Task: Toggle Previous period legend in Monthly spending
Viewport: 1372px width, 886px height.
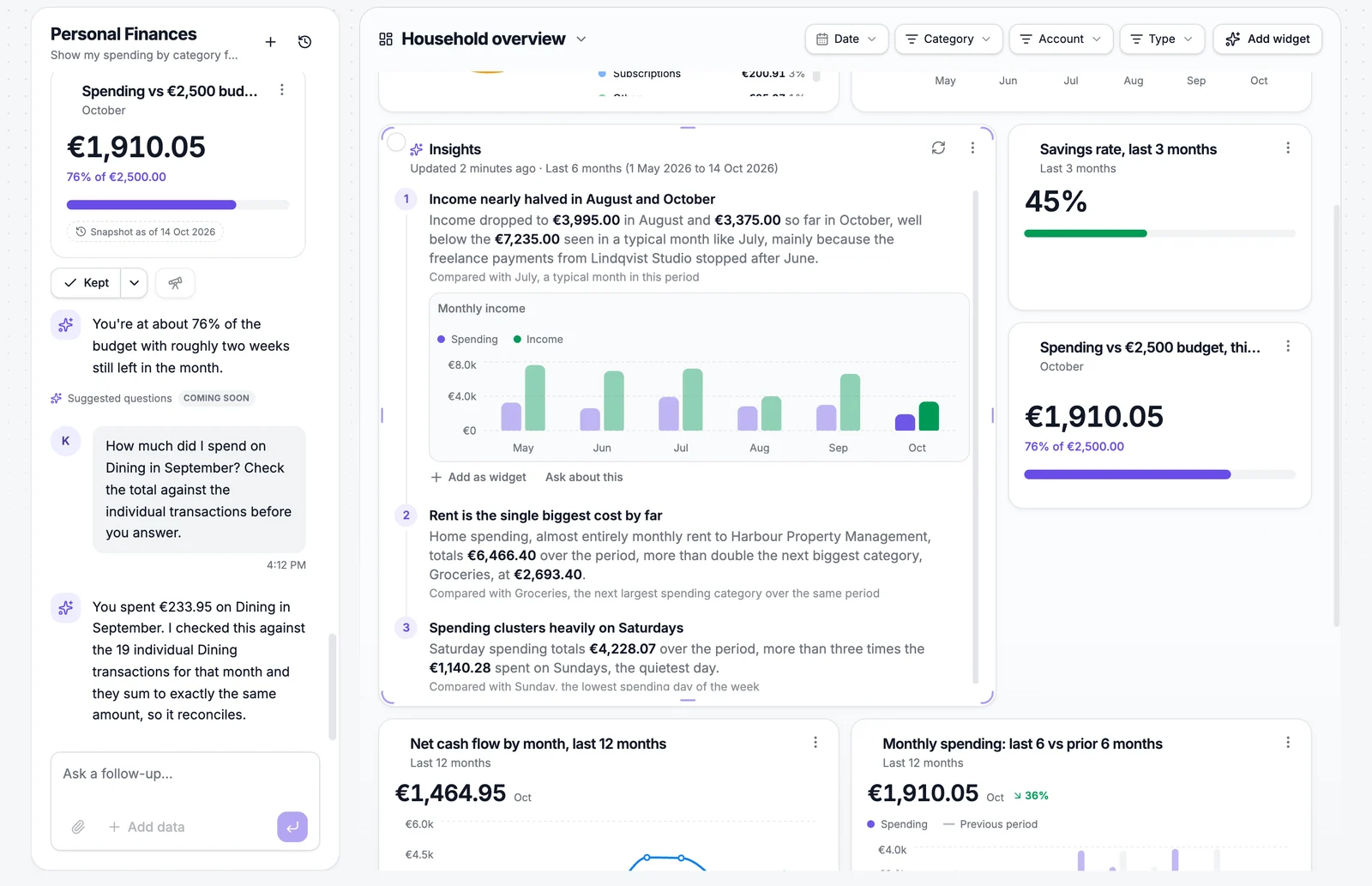Action: point(990,824)
